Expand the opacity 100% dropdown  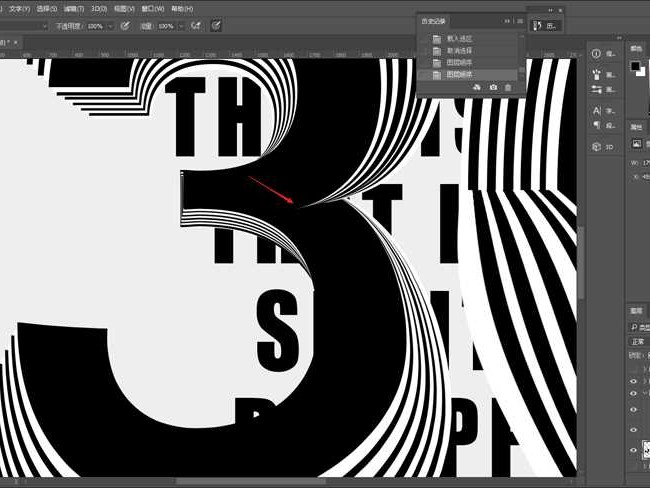111,26
